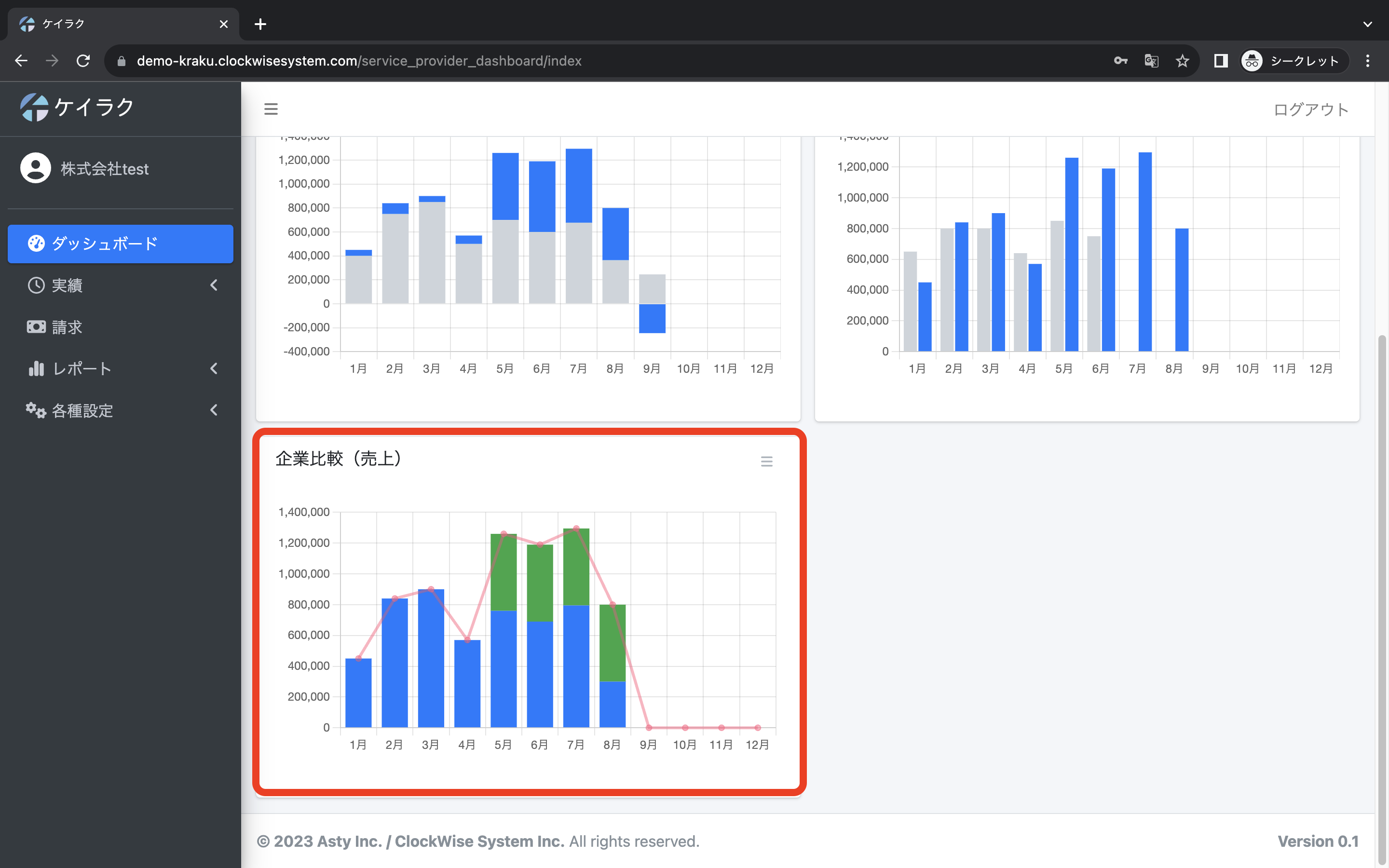Toggle the sidebar with the hamburger icon
1389x868 pixels.
[271, 109]
